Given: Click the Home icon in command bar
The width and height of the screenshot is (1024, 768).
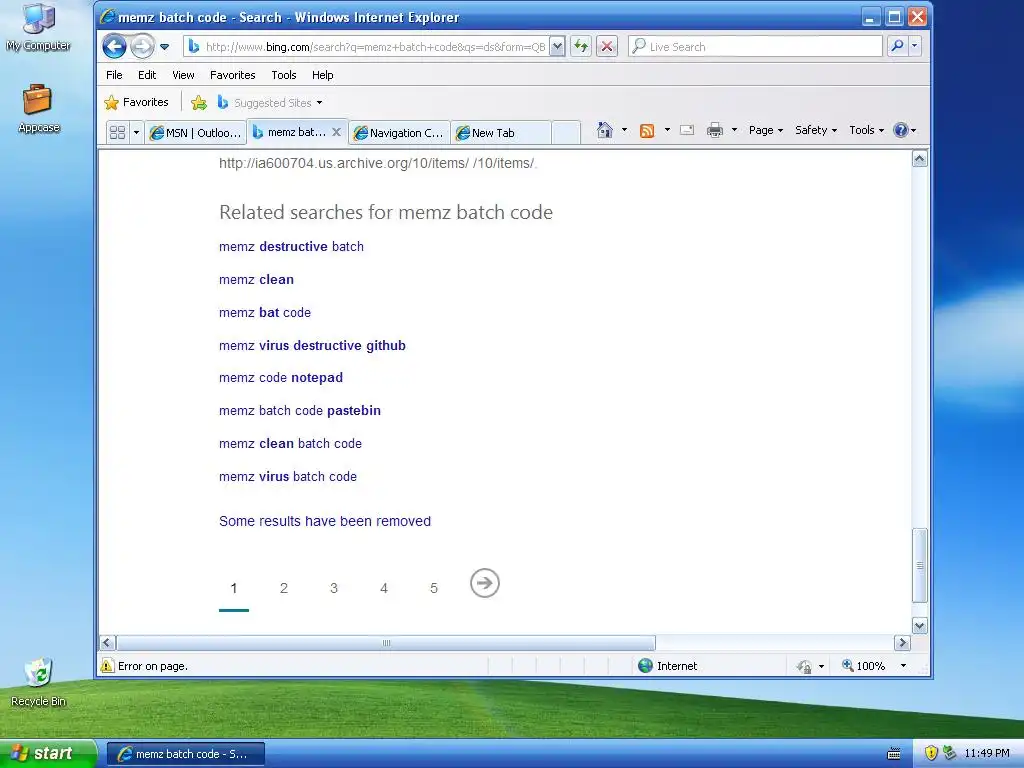Looking at the screenshot, I should click(x=605, y=130).
